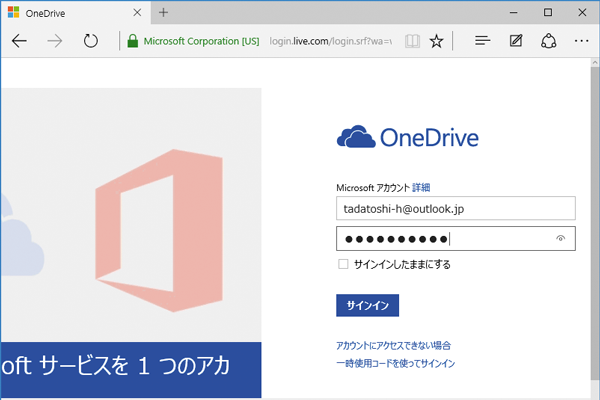Screen dimensions: 600x400
Task: Click inside the password field
Action: pos(456,239)
